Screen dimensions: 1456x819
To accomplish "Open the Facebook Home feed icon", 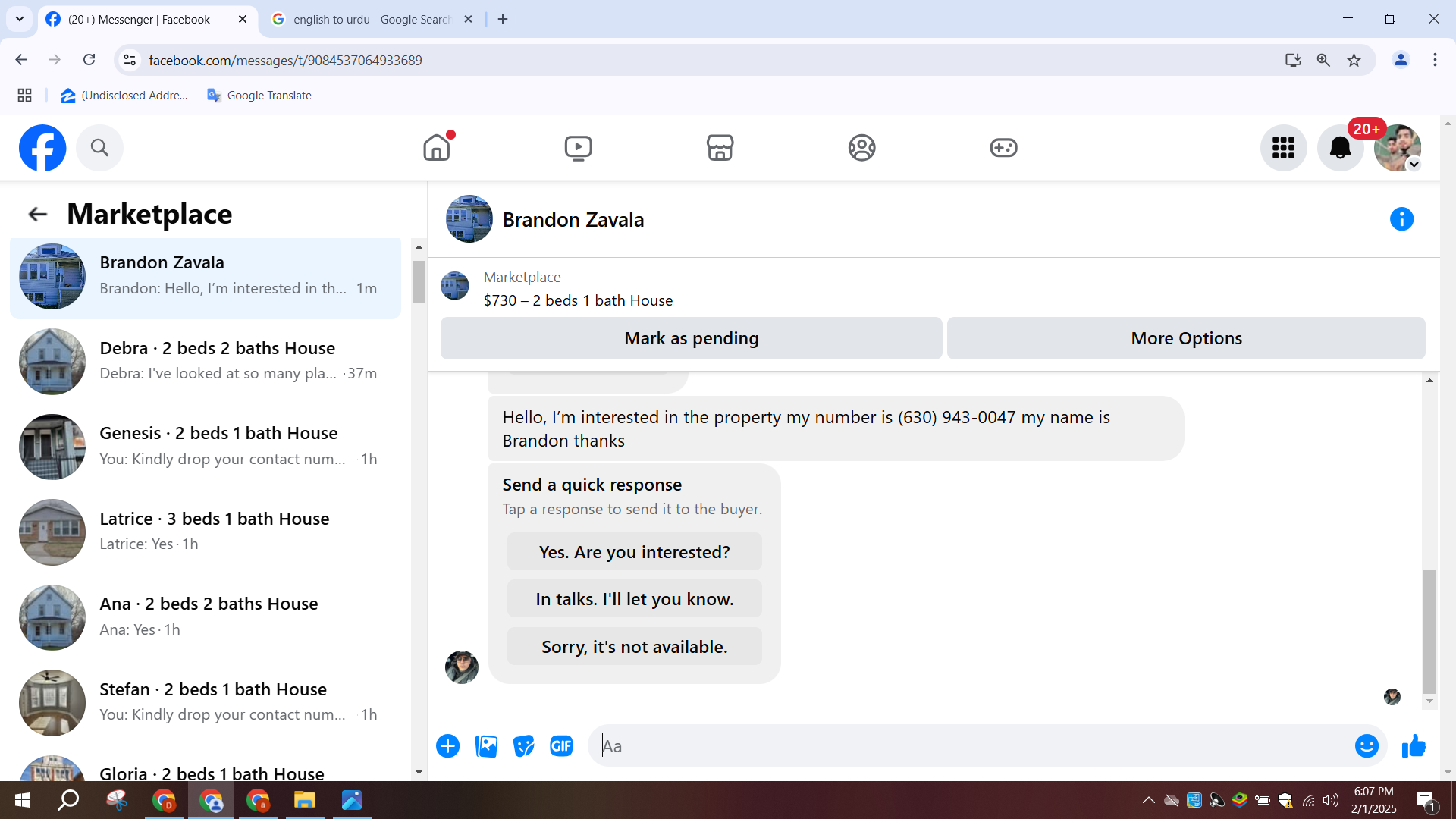I will 437,147.
